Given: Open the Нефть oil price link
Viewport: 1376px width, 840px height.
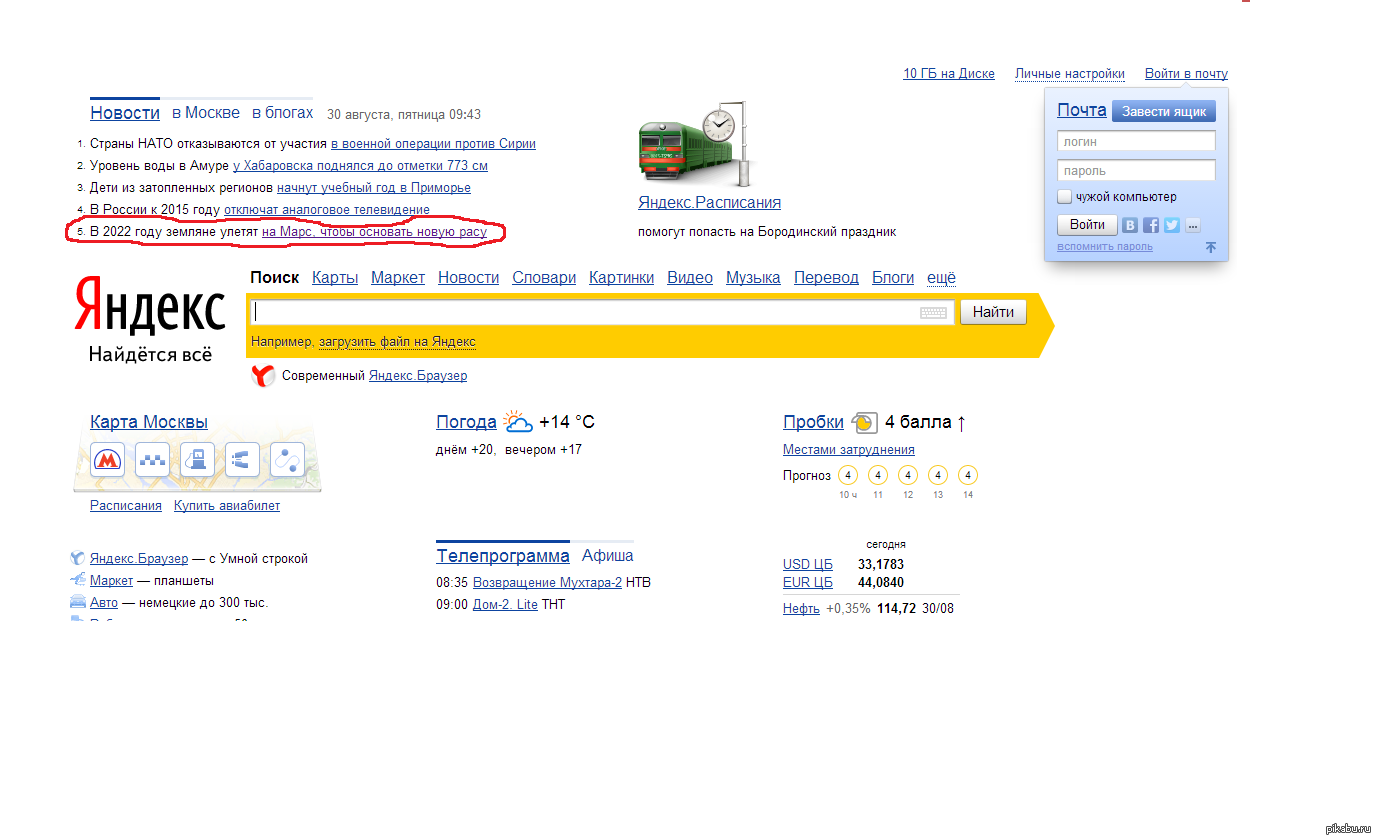Looking at the screenshot, I should [x=801, y=608].
